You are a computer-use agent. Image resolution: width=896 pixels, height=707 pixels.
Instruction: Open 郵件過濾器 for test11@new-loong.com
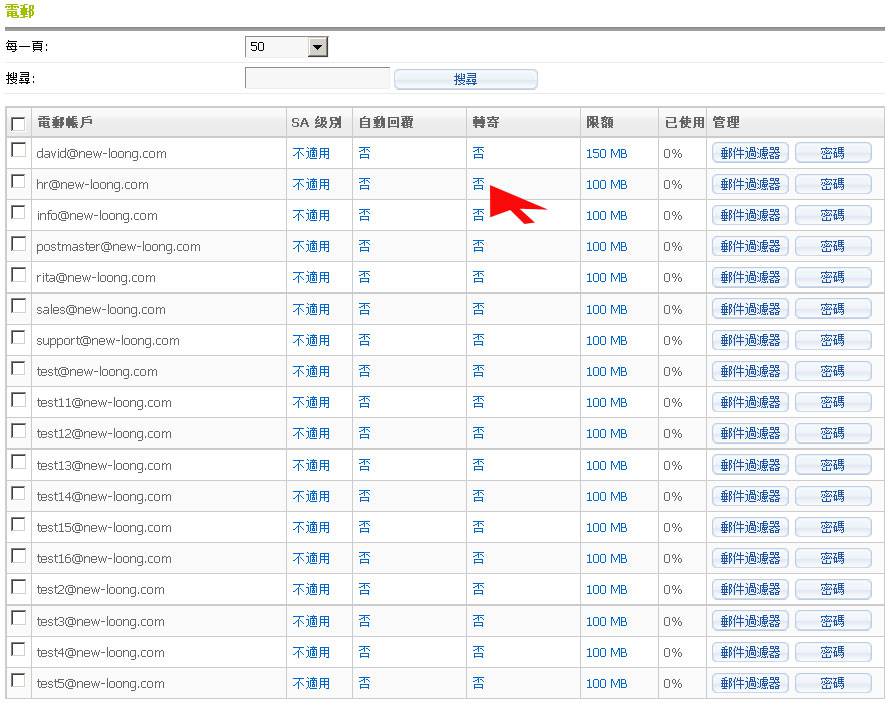pyautogui.click(x=750, y=403)
